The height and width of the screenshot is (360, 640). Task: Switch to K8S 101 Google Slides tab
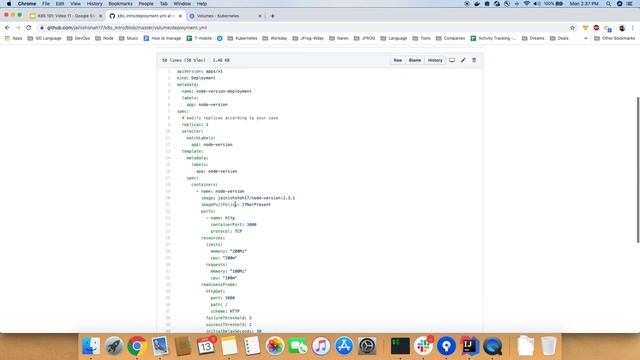tap(65, 16)
